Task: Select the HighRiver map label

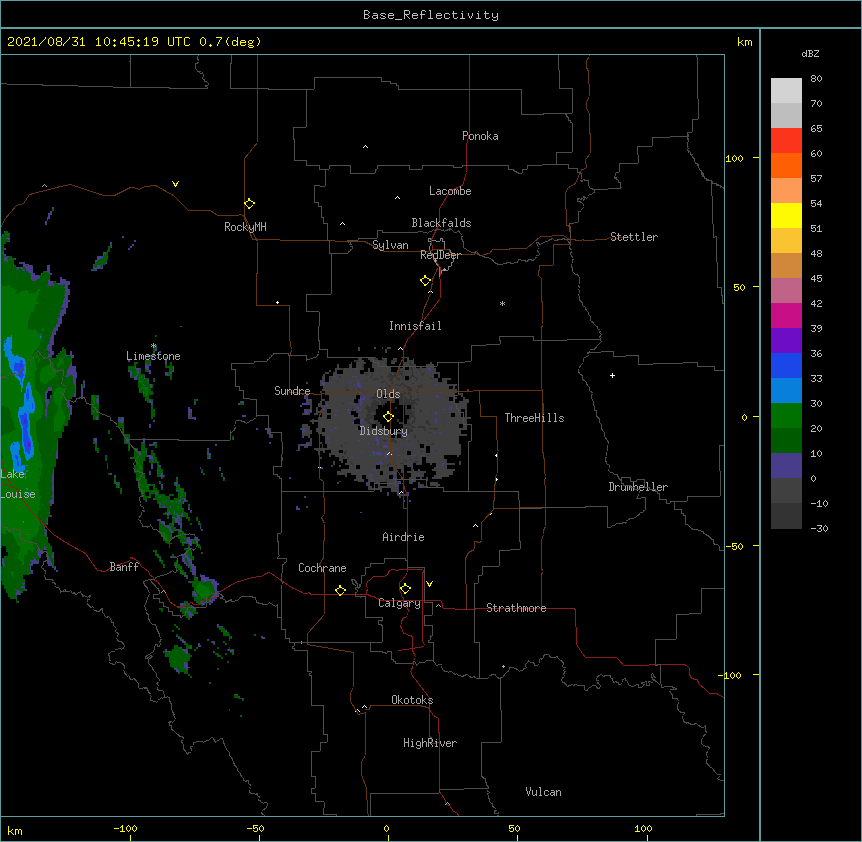Action: tap(430, 743)
